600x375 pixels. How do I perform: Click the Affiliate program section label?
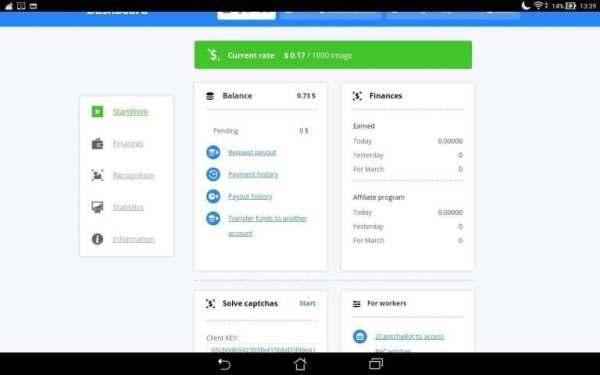379,197
